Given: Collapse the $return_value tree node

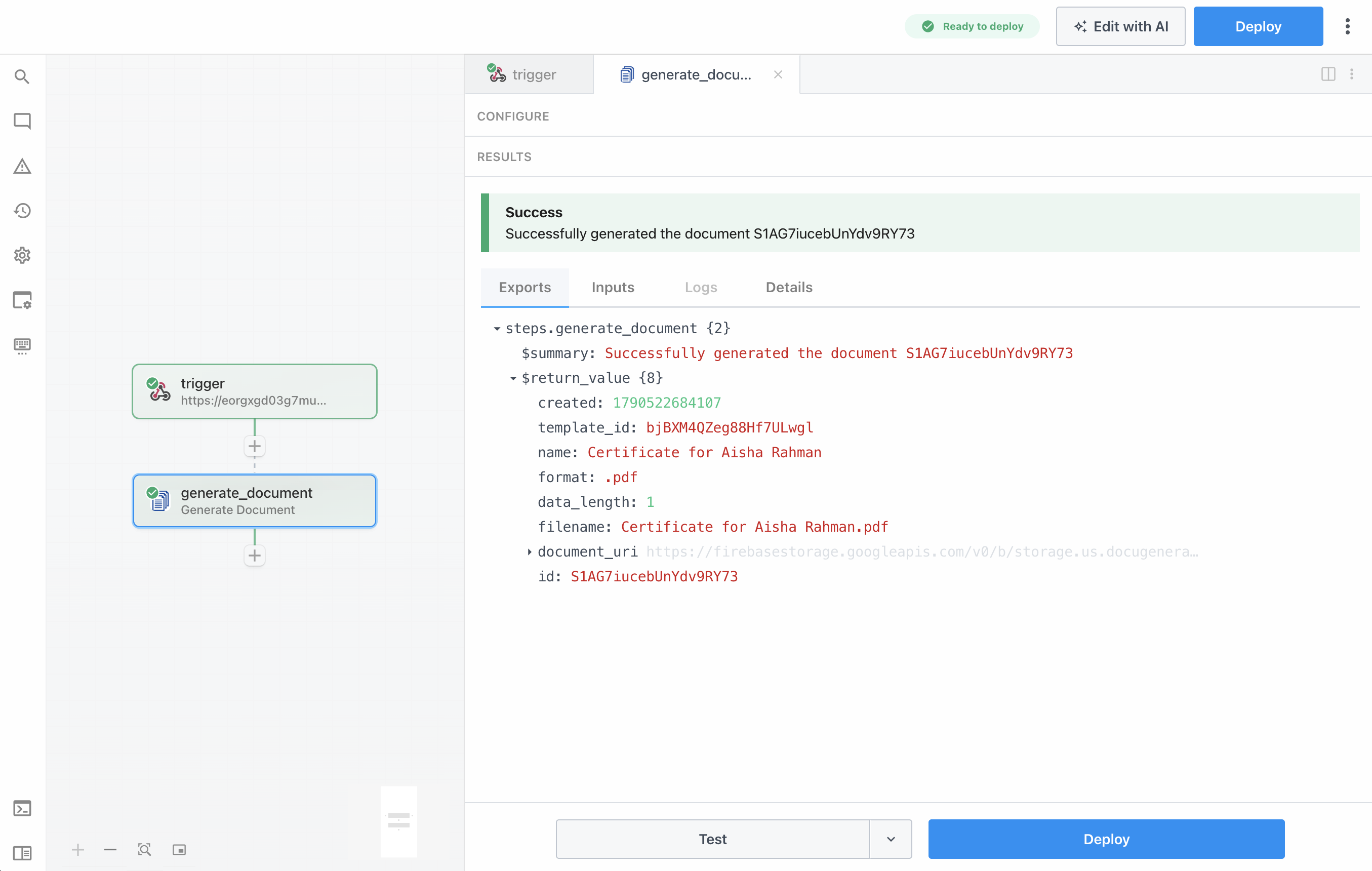Looking at the screenshot, I should click(513, 378).
